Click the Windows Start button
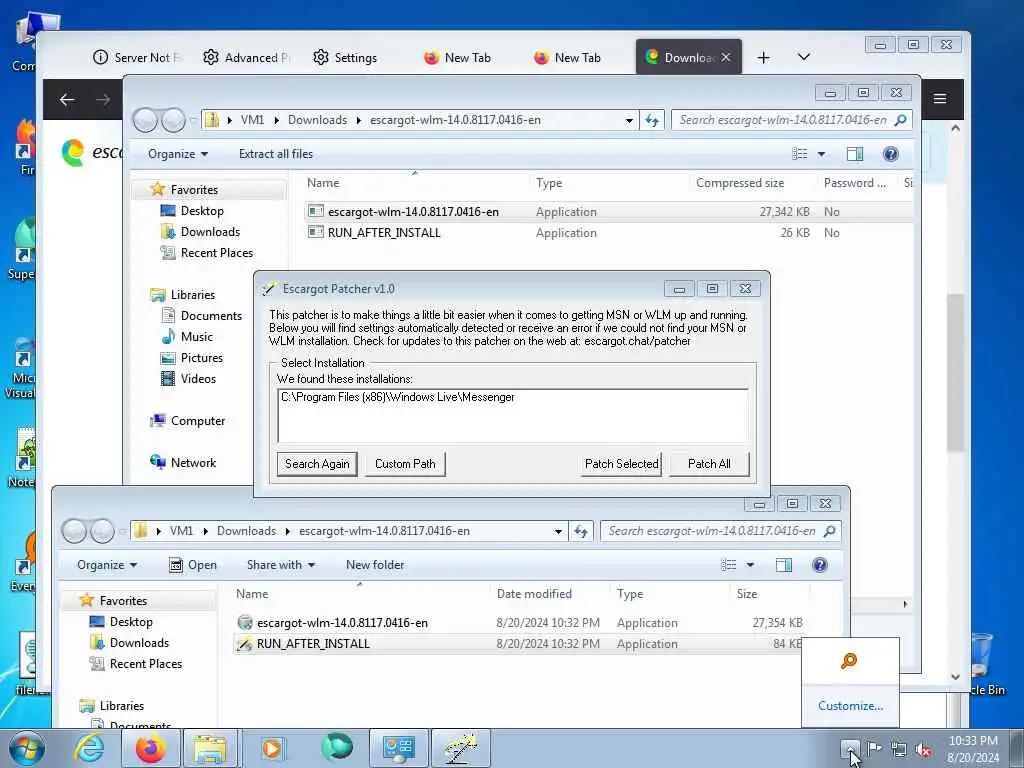1024x768 pixels. click(x=26, y=748)
